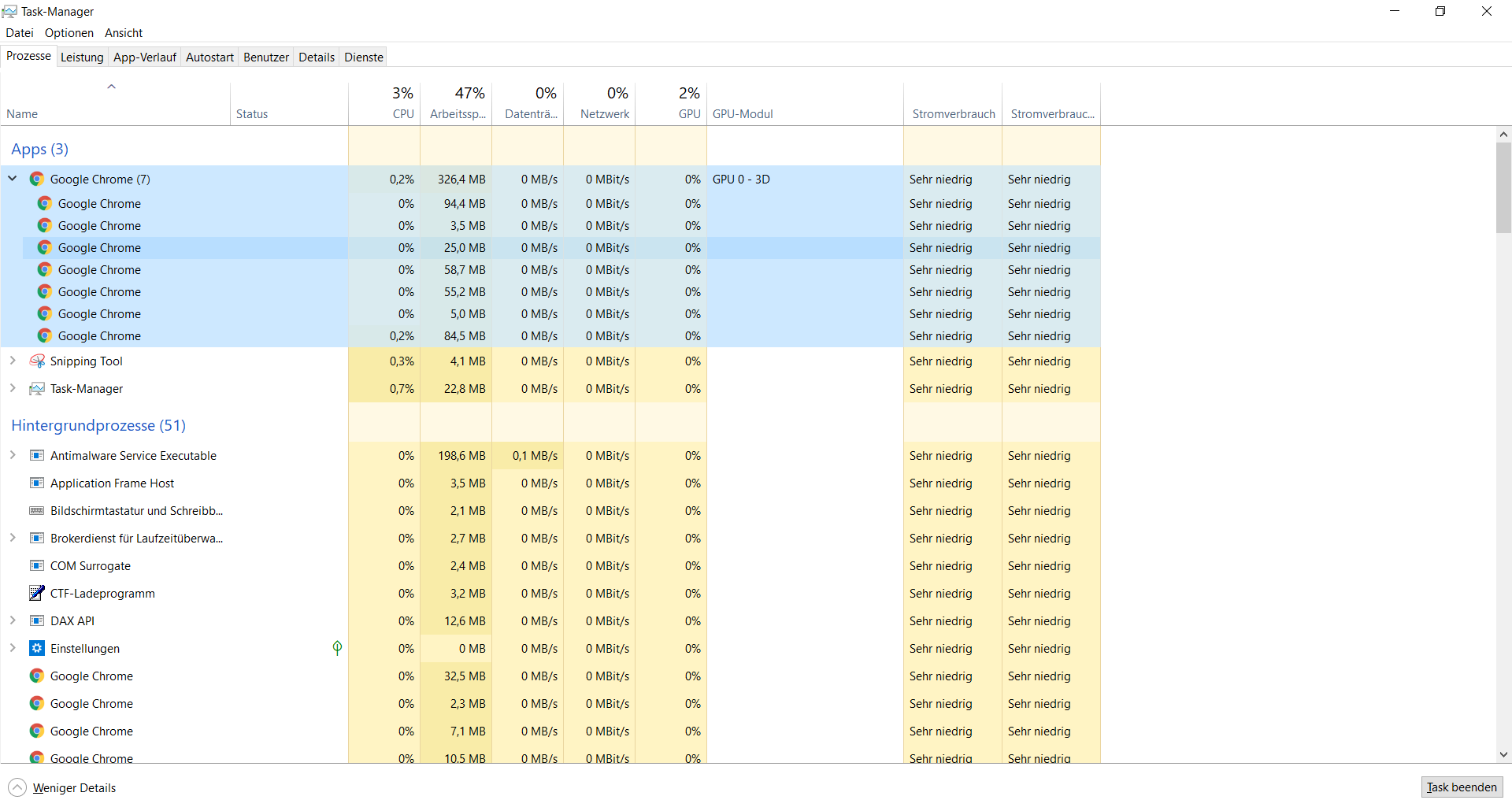Screen dimensions: 1512x811
Task: Open the Optionen menu
Action: tap(69, 33)
